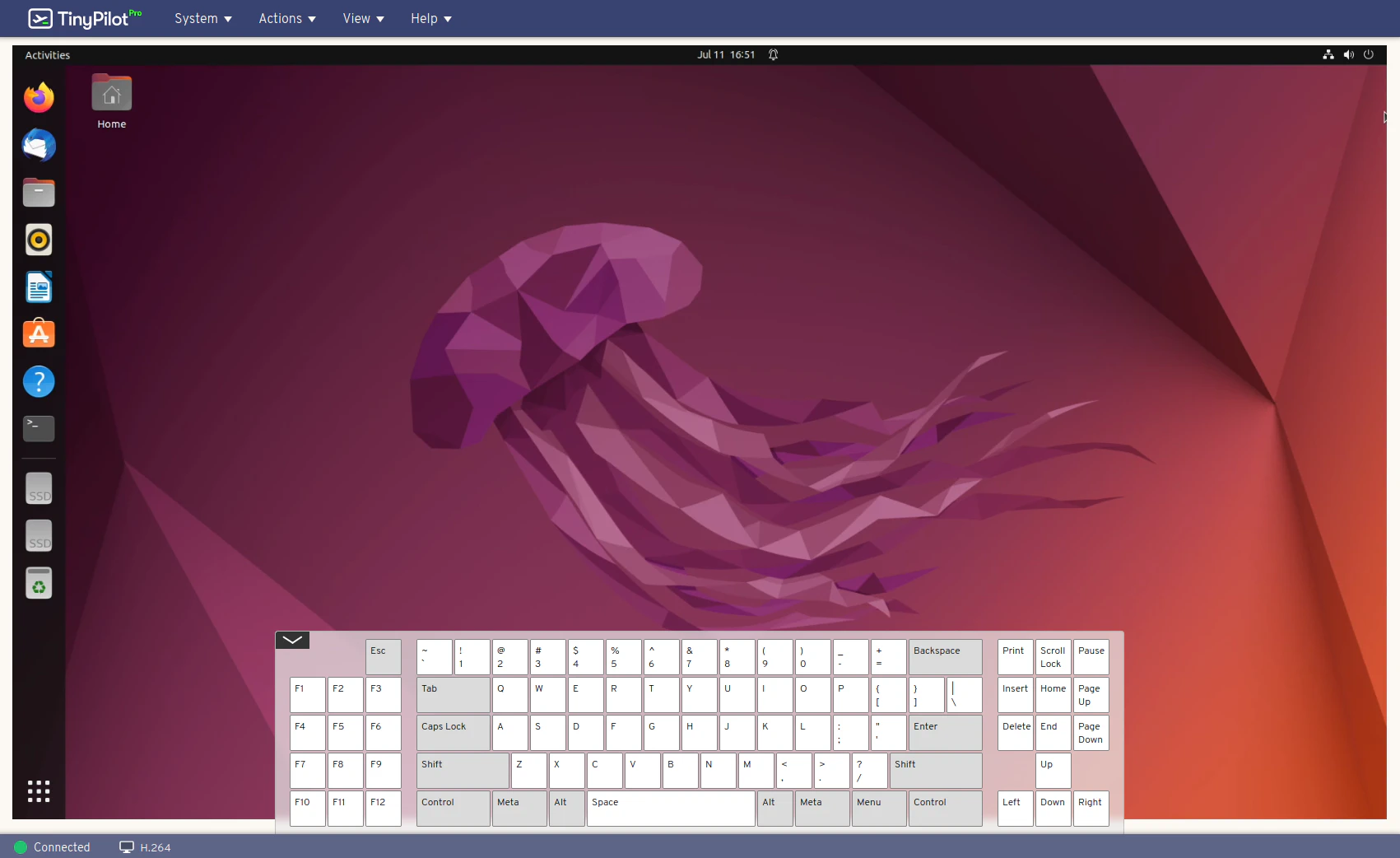Toggle the left Control key
The image size is (1400, 858).
tap(453, 809)
